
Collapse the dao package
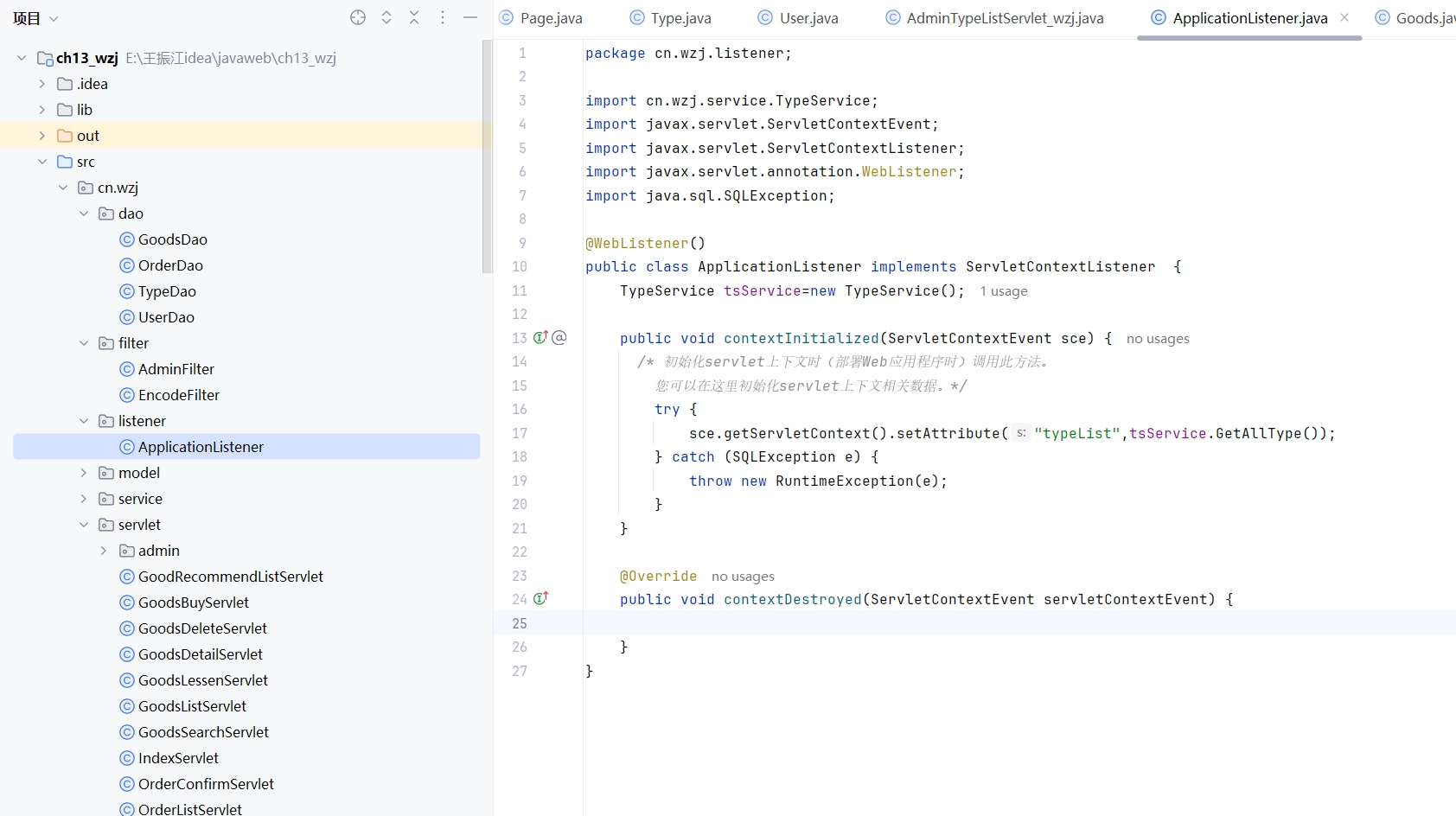[x=84, y=214]
